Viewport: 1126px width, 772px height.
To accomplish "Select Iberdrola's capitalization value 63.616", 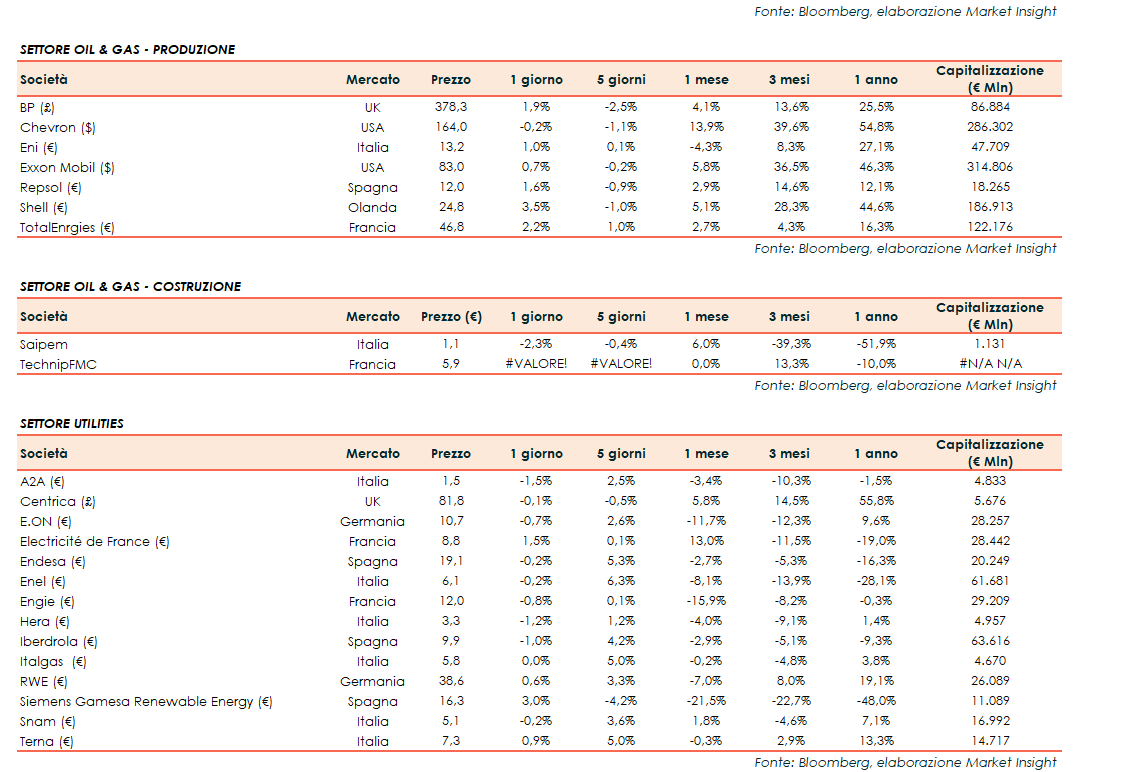I will pos(989,641).
